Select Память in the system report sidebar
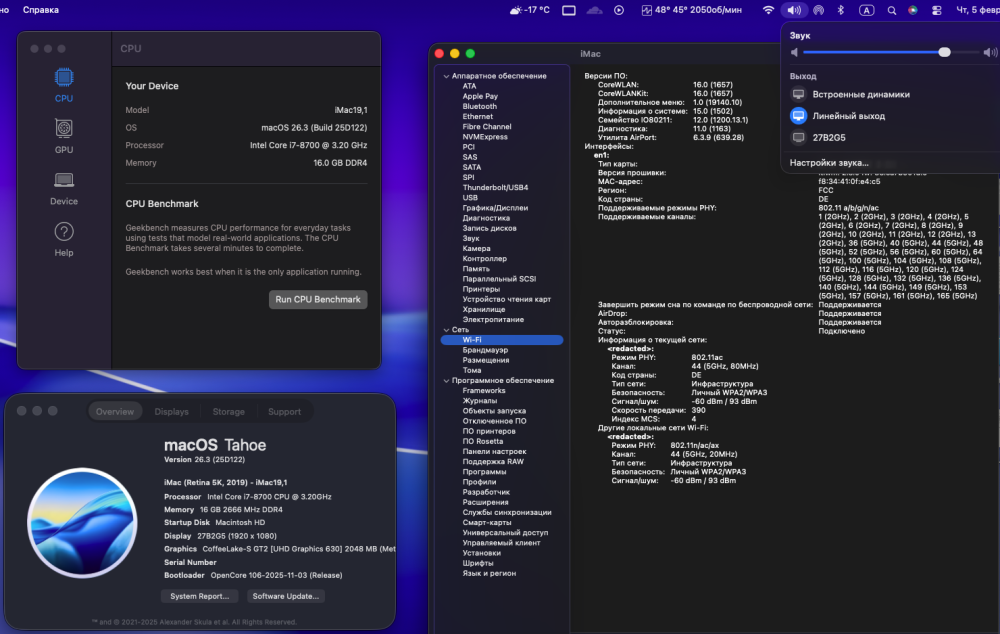The width and height of the screenshot is (1000, 634). 476,269
